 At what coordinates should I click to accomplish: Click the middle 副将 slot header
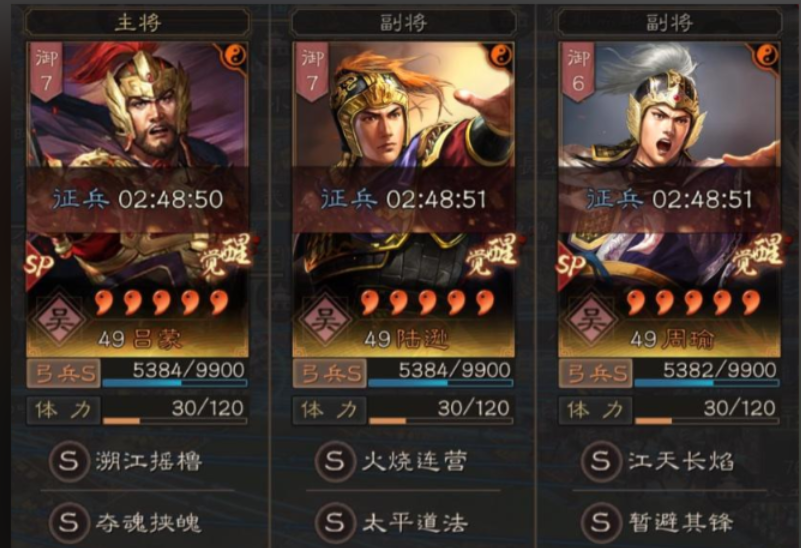403,22
